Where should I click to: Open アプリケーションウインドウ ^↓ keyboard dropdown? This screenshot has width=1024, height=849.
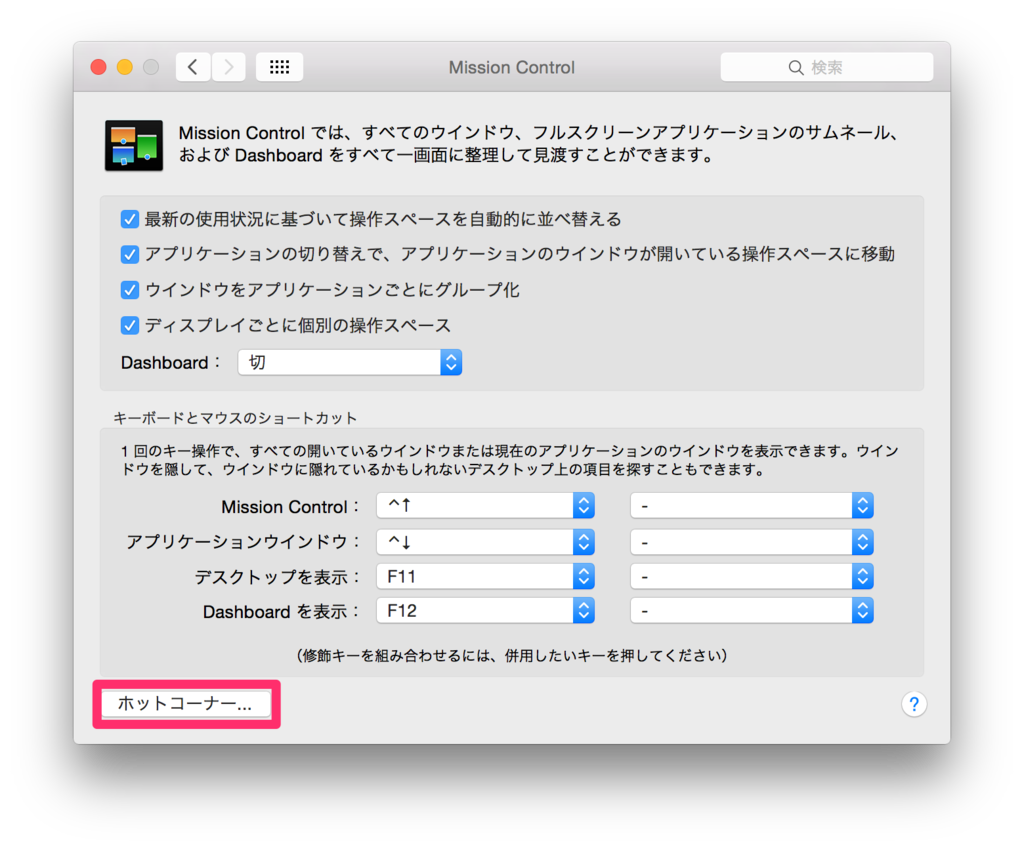[x=485, y=542]
